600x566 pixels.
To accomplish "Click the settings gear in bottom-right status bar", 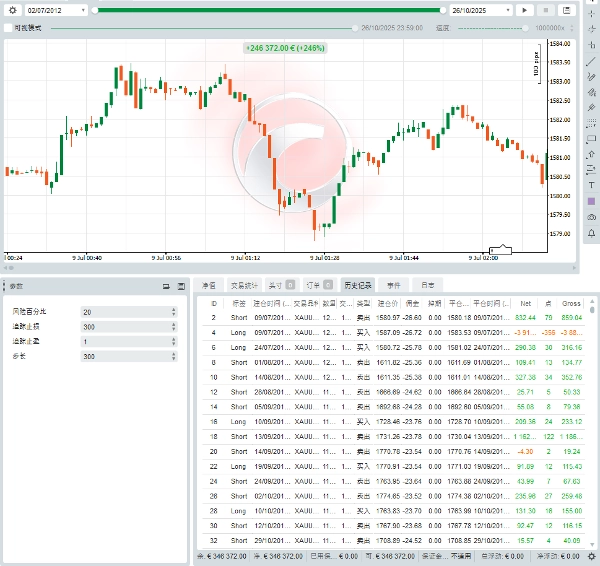I will 591,556.
